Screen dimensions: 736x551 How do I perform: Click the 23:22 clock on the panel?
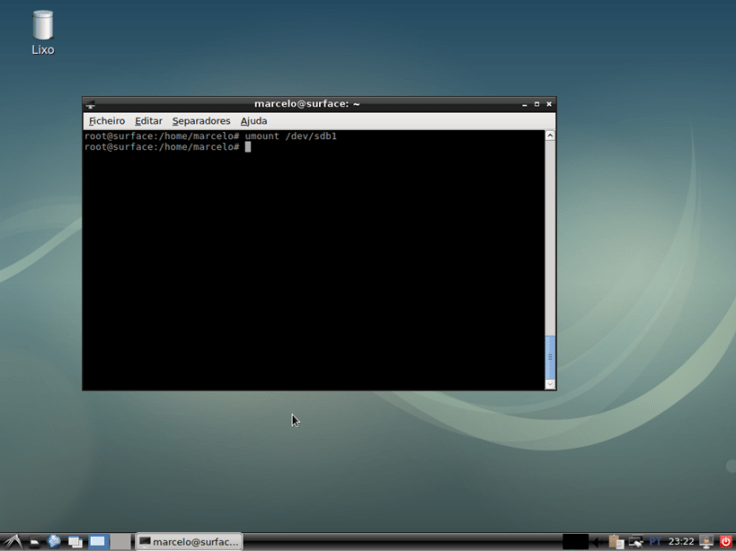(x=681, y=541)
